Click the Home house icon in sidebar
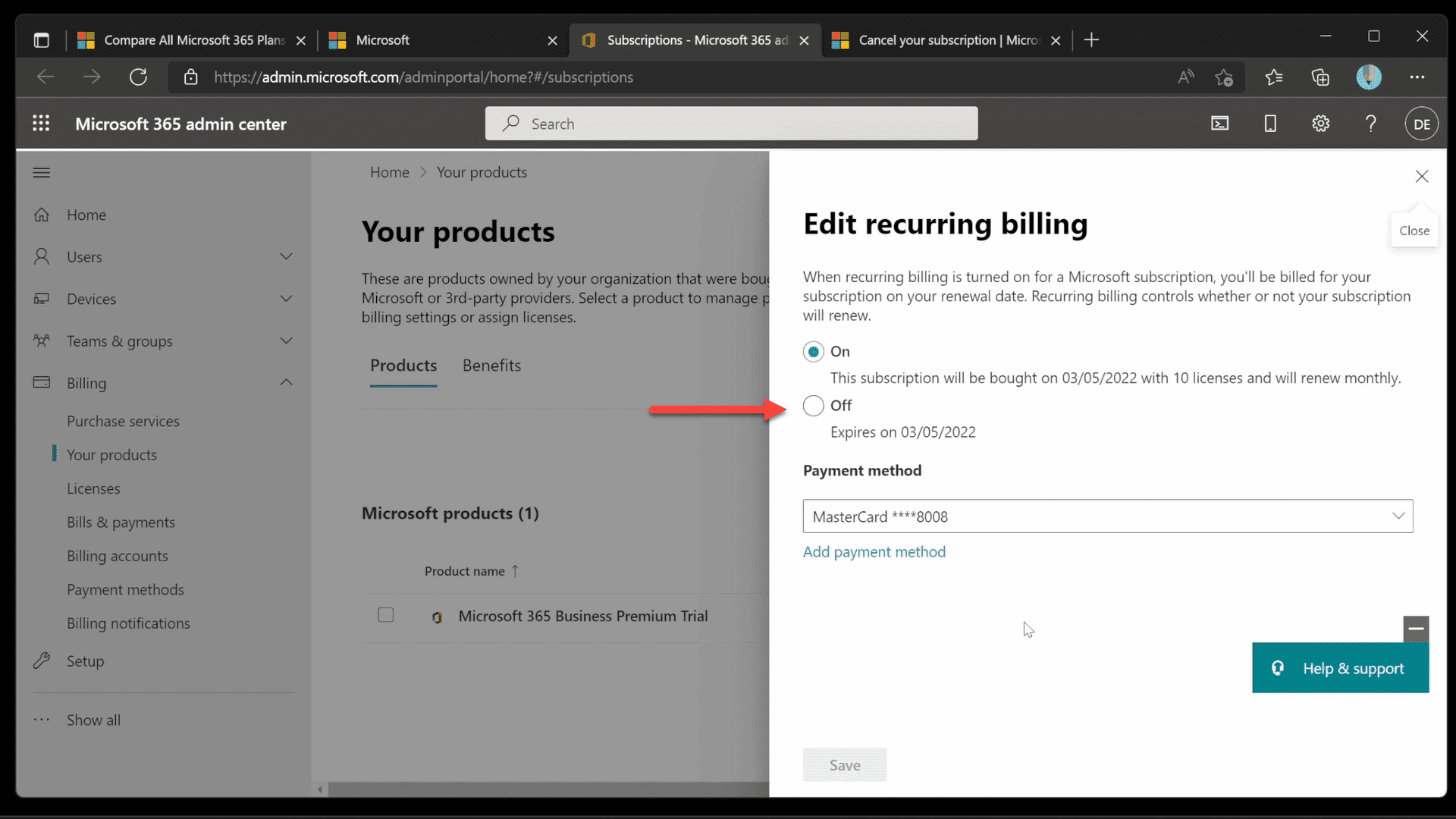 [x=42, y=215]
